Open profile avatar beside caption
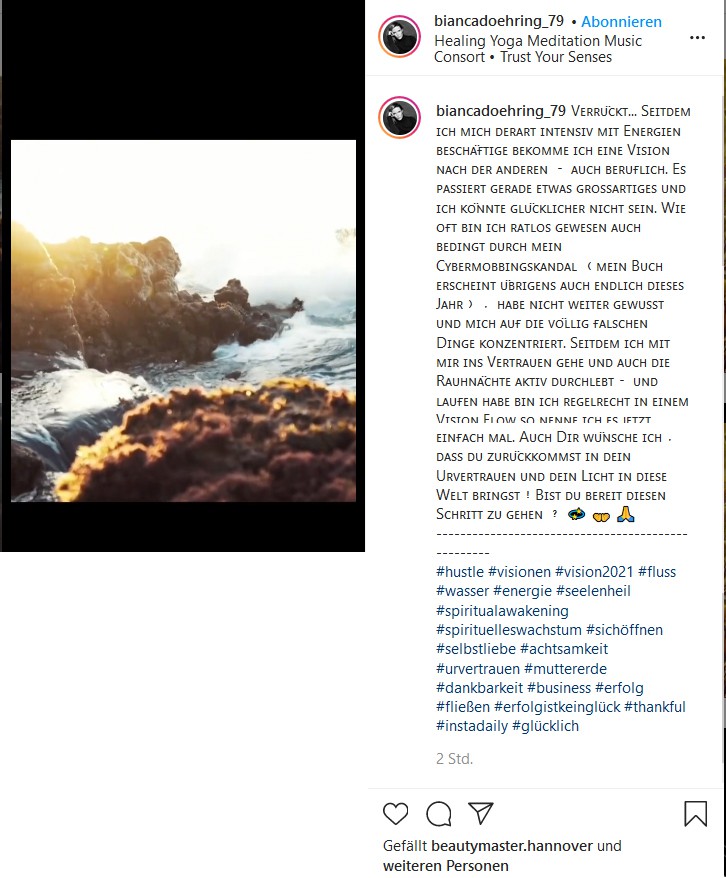 (399, 117)
